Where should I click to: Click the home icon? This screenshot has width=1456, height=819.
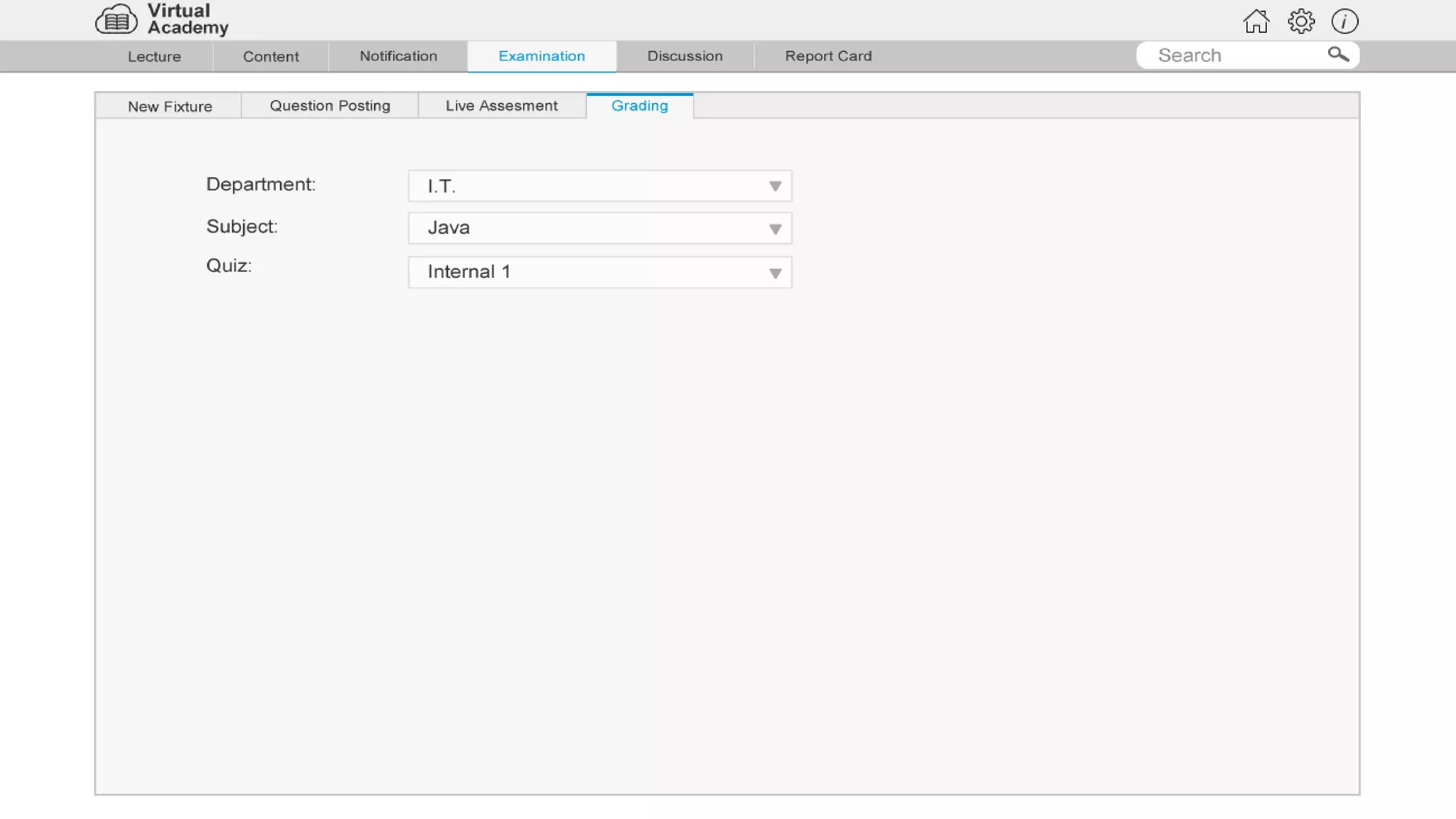pos(1256,21)
